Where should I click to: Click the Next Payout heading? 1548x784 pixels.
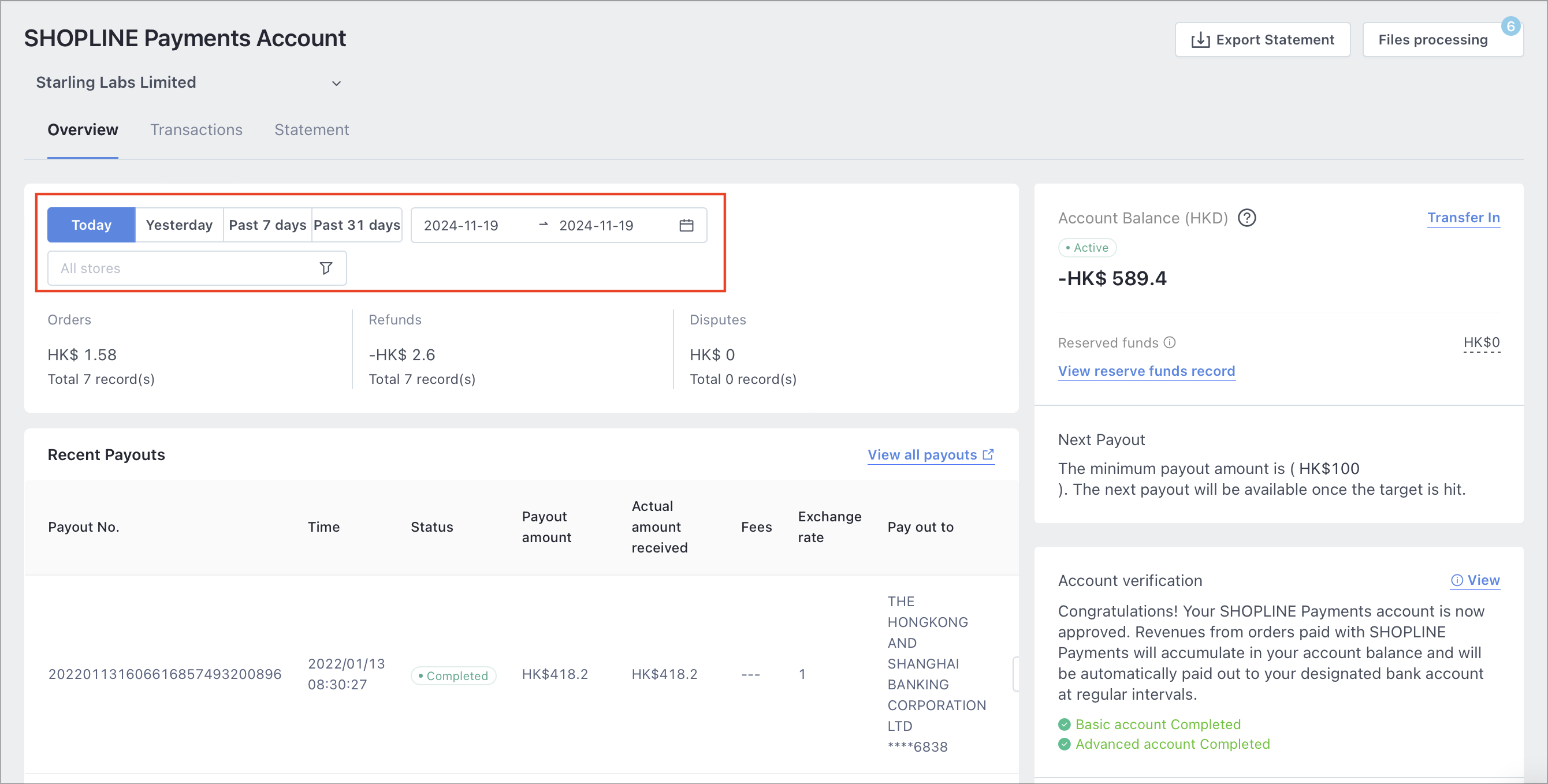click(x=1101, y=440)
